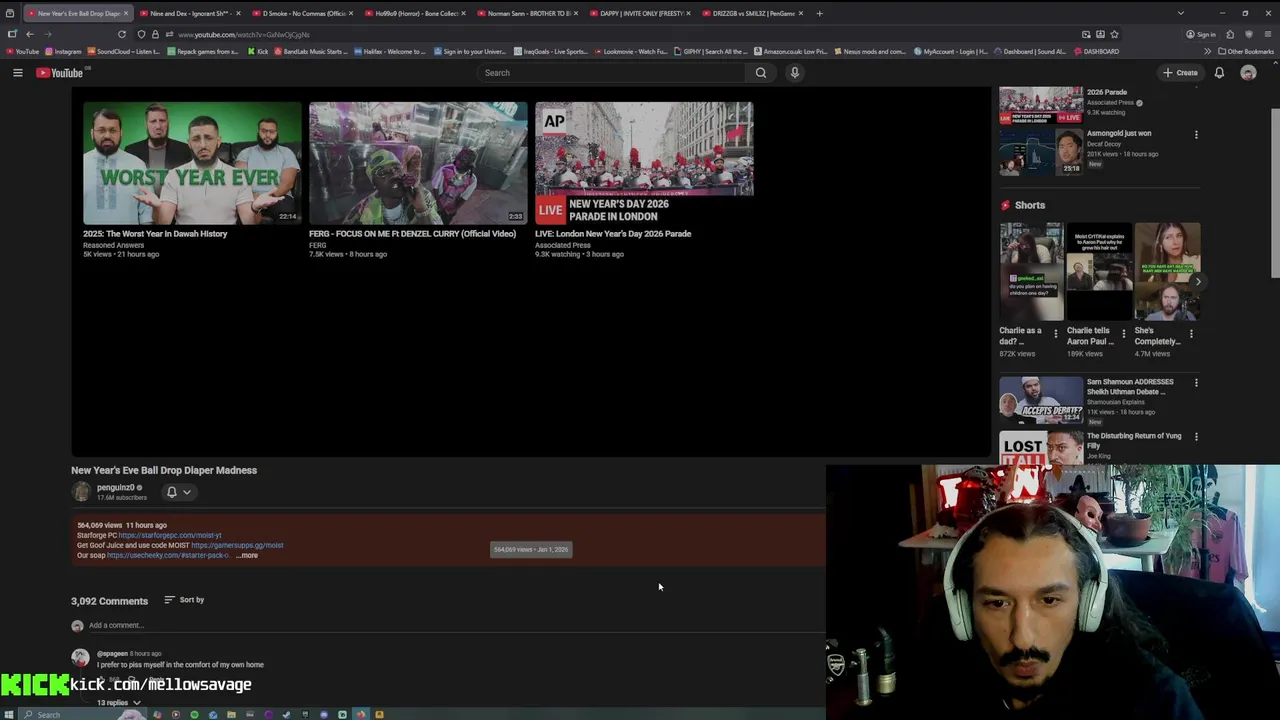Open the Charlie as a dad short thumbnail
This screenshot has height=720, width=1280.
pos(1031,271)
